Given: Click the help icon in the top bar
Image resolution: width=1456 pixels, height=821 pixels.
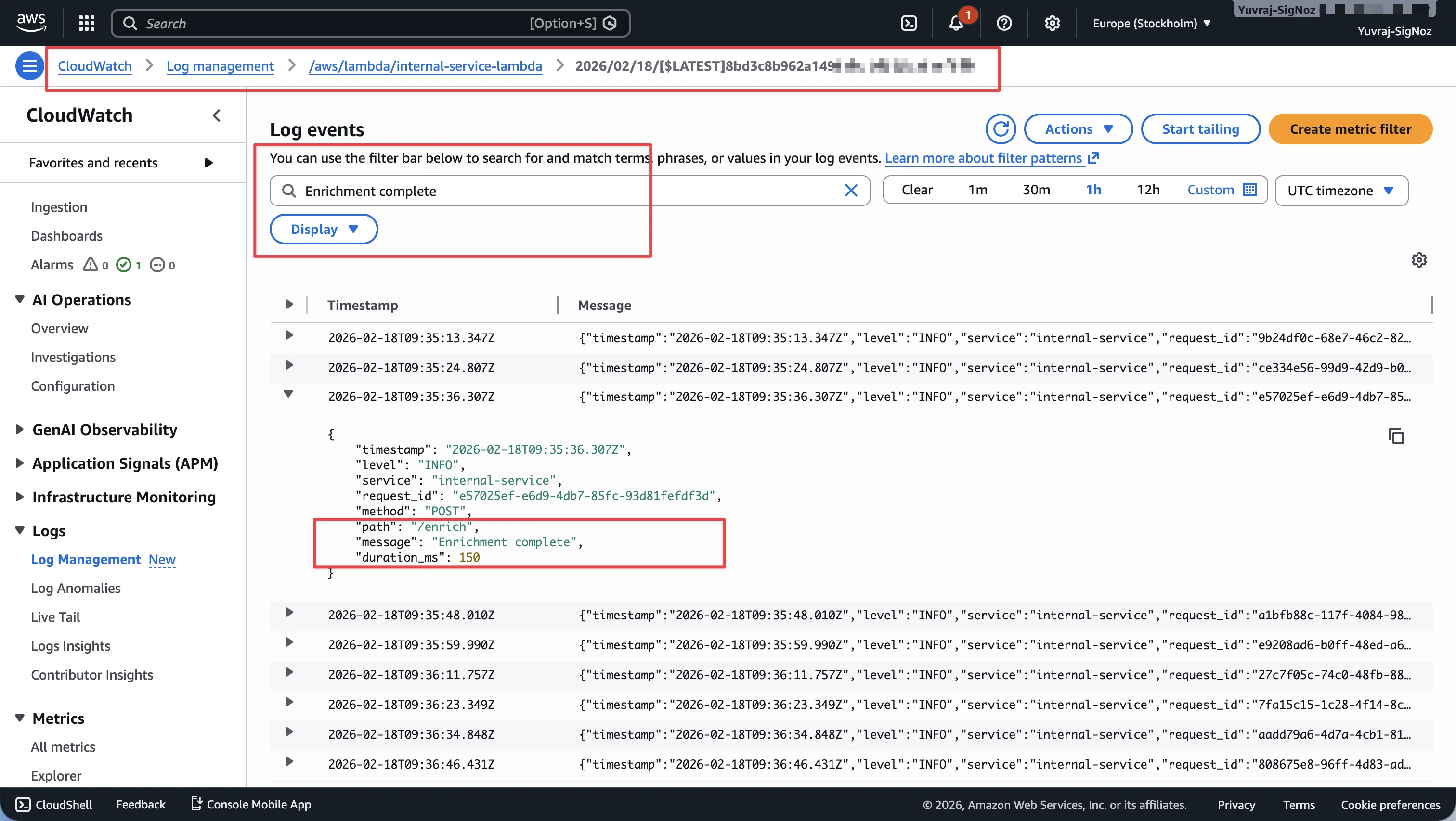Looking at the screenshot, I should 1004,23.
